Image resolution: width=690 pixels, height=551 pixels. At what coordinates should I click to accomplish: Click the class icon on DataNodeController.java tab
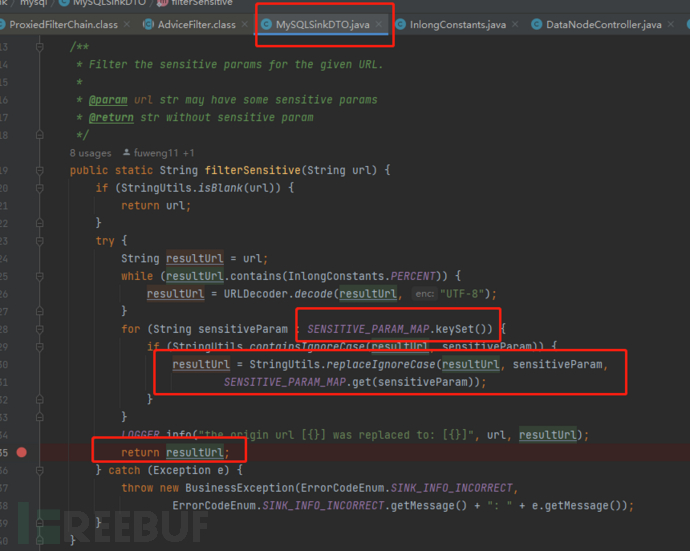[x=536, y=25]
